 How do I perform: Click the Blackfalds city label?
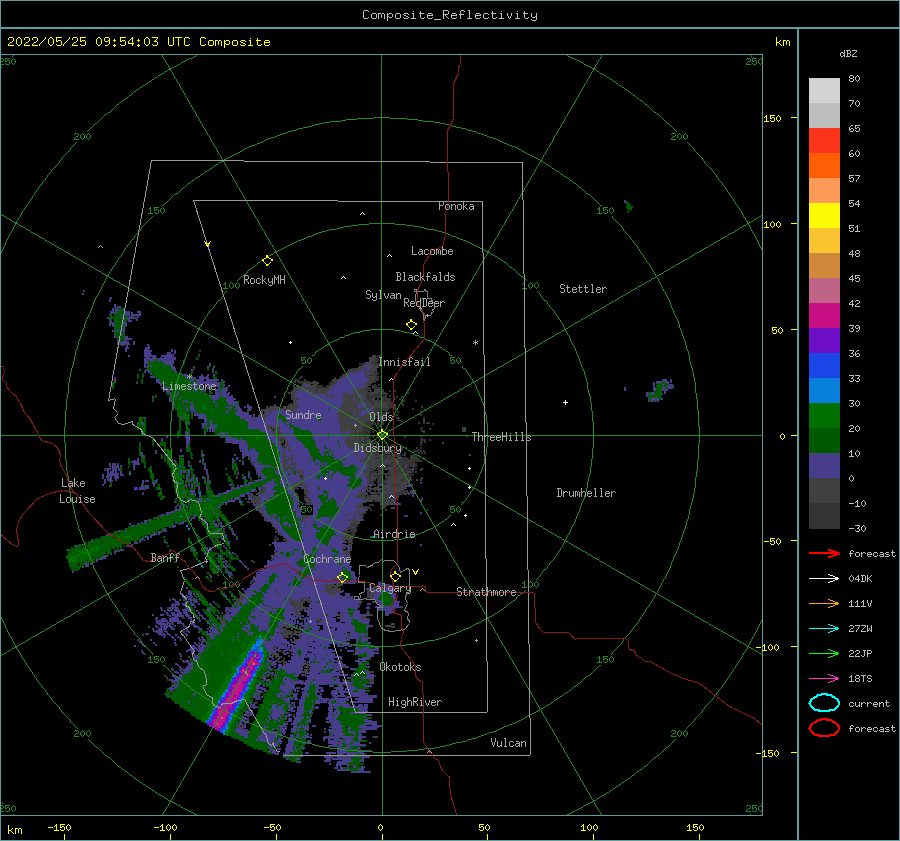[x=425, y=277]
